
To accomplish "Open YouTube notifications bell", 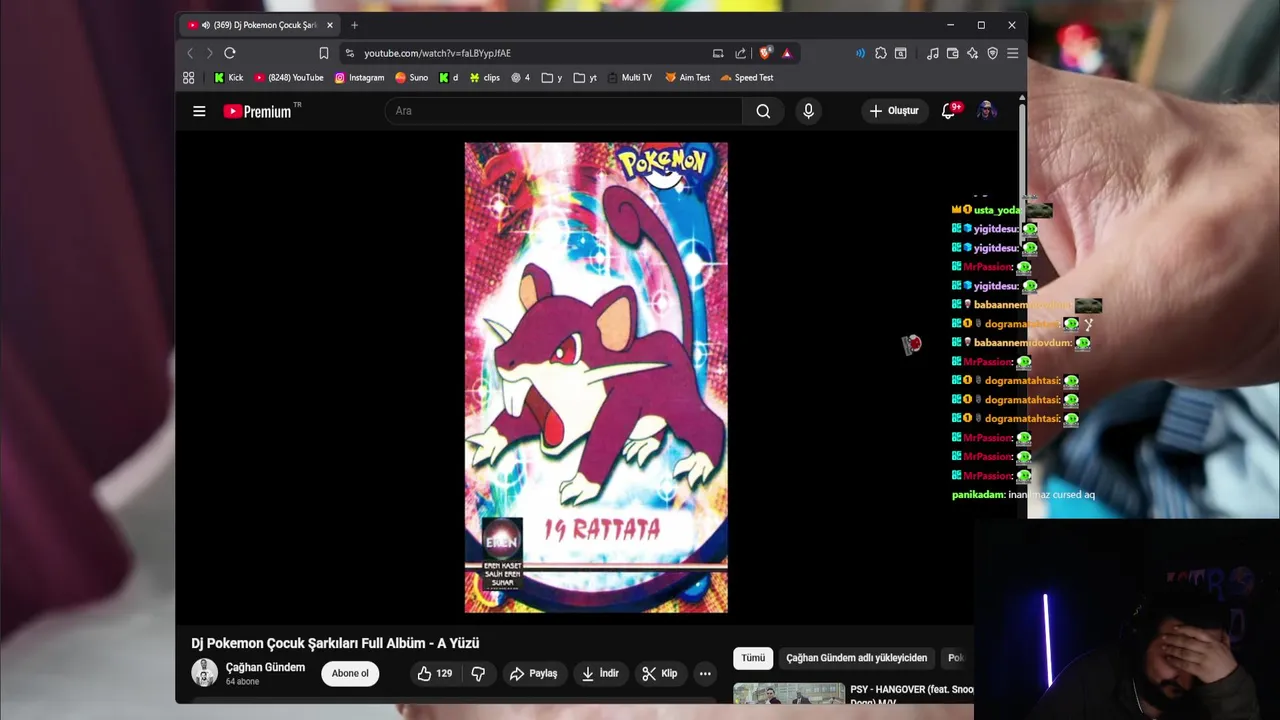I will tap(949, 111).
